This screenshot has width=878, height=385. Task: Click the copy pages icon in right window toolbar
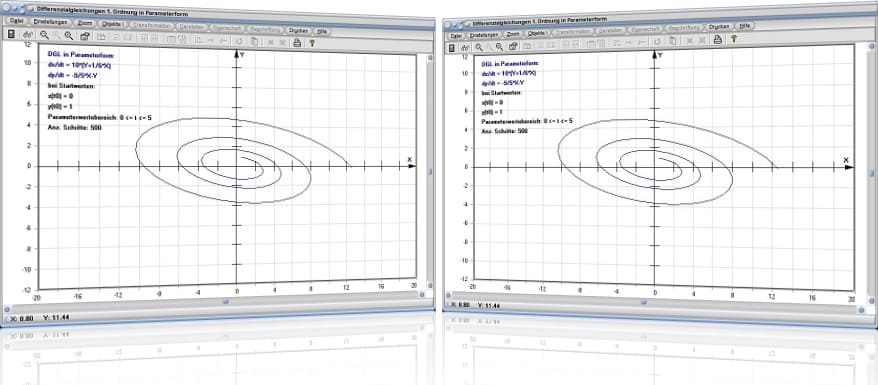672,41
